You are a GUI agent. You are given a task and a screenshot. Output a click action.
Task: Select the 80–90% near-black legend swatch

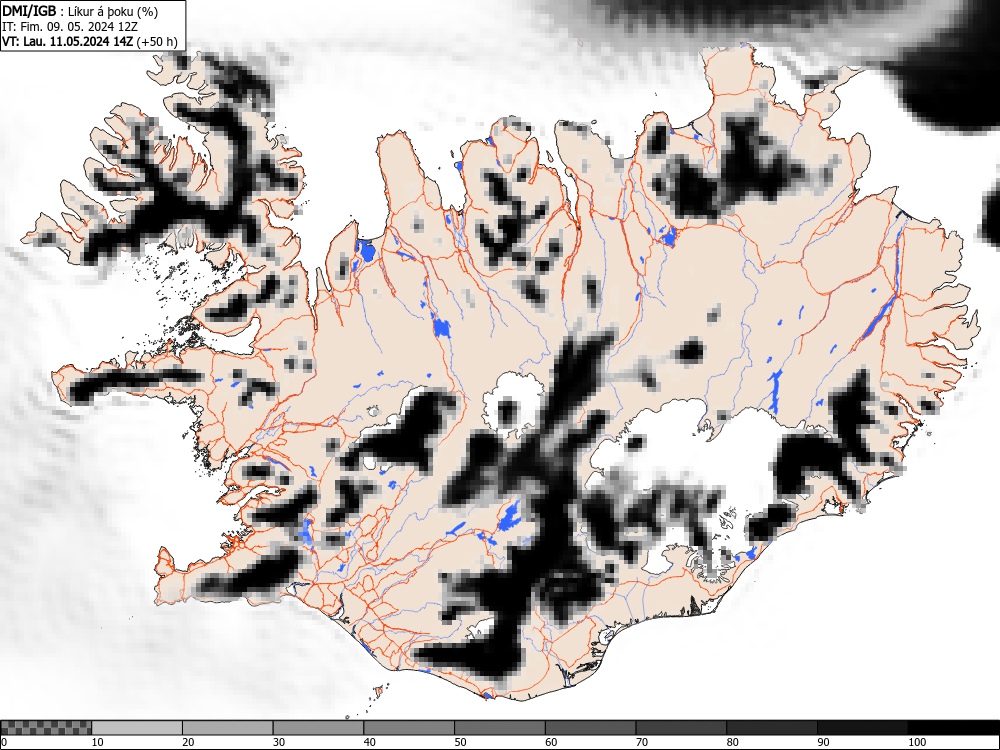click(772, 728)
